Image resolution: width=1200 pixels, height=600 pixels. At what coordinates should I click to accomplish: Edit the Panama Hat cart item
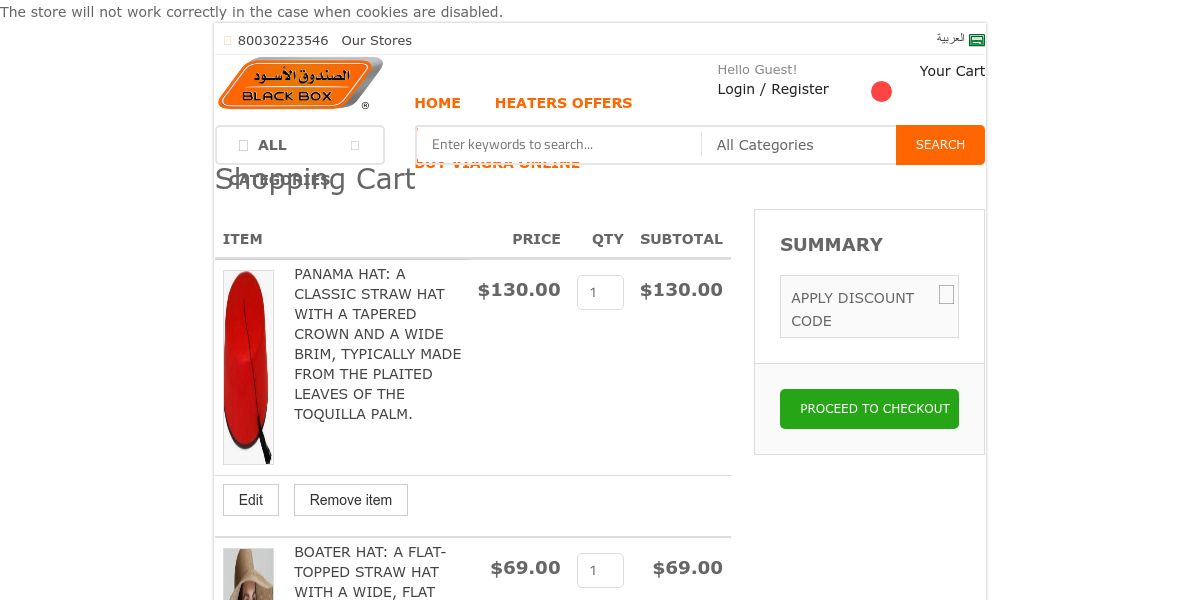(x=251, y=500)
